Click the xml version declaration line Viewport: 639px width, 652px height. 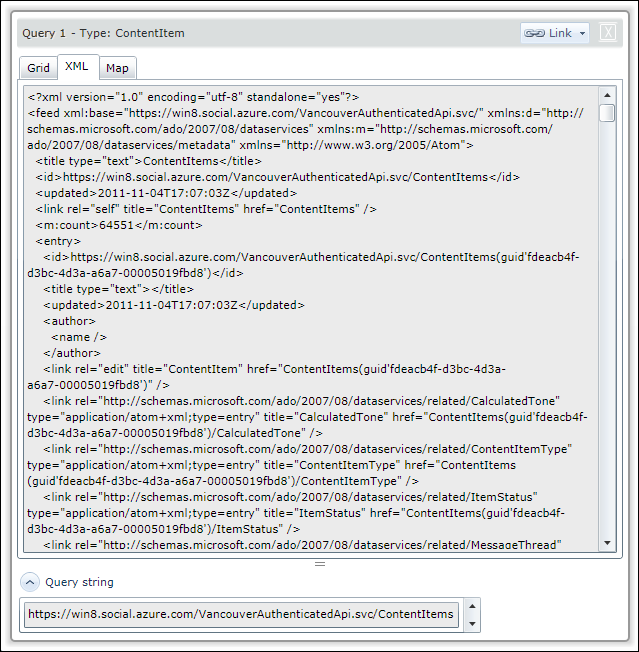pyautogui.click(x=193, y=97)
